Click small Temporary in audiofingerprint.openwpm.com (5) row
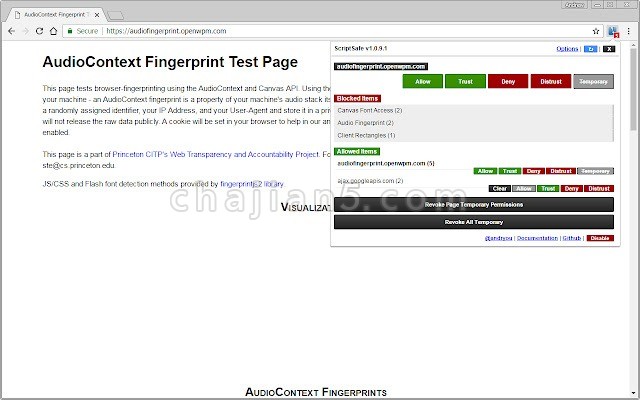The image size is (640, 400). click(596, 171)
